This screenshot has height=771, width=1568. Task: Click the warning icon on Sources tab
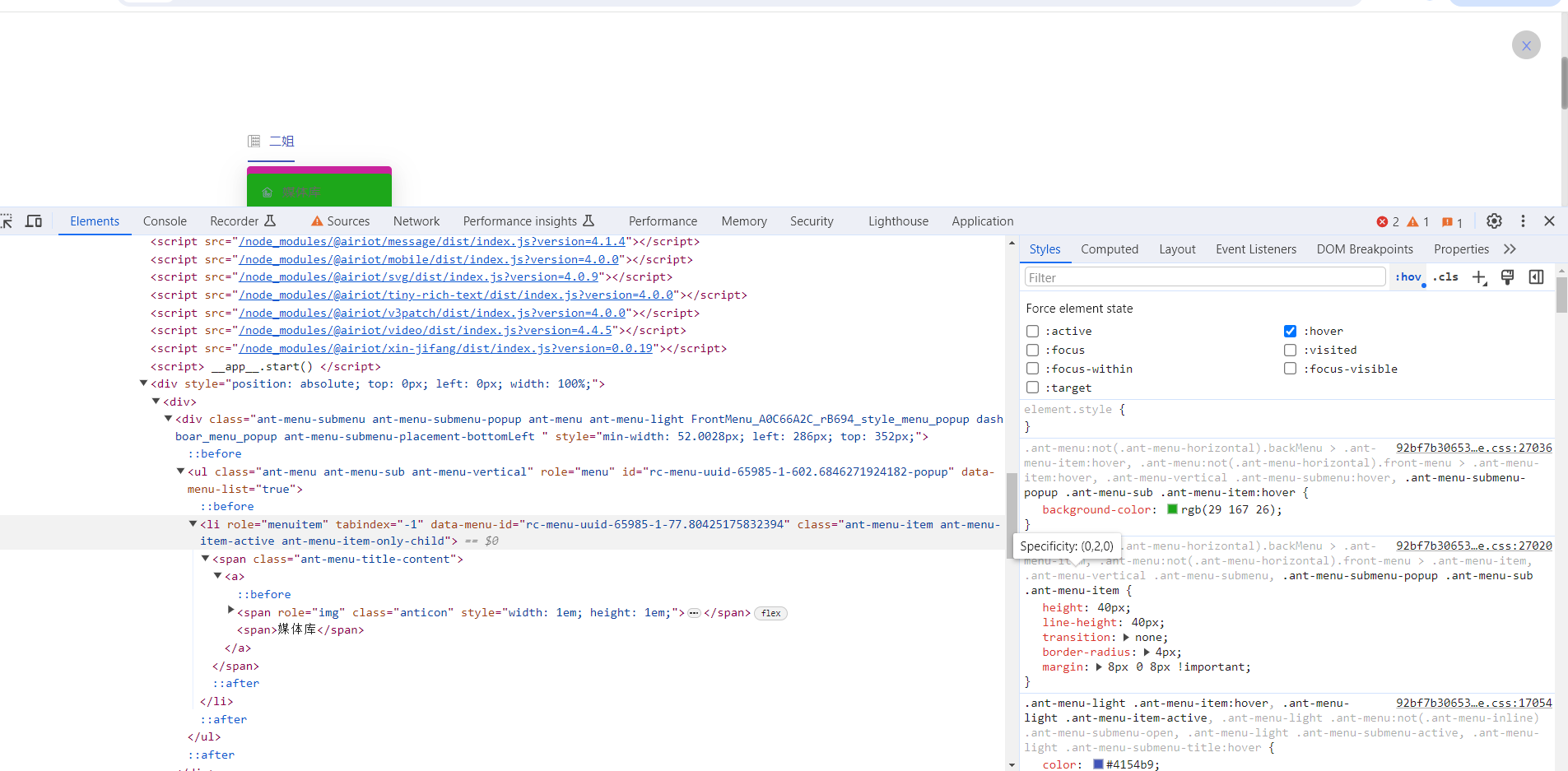click(317, 221)
